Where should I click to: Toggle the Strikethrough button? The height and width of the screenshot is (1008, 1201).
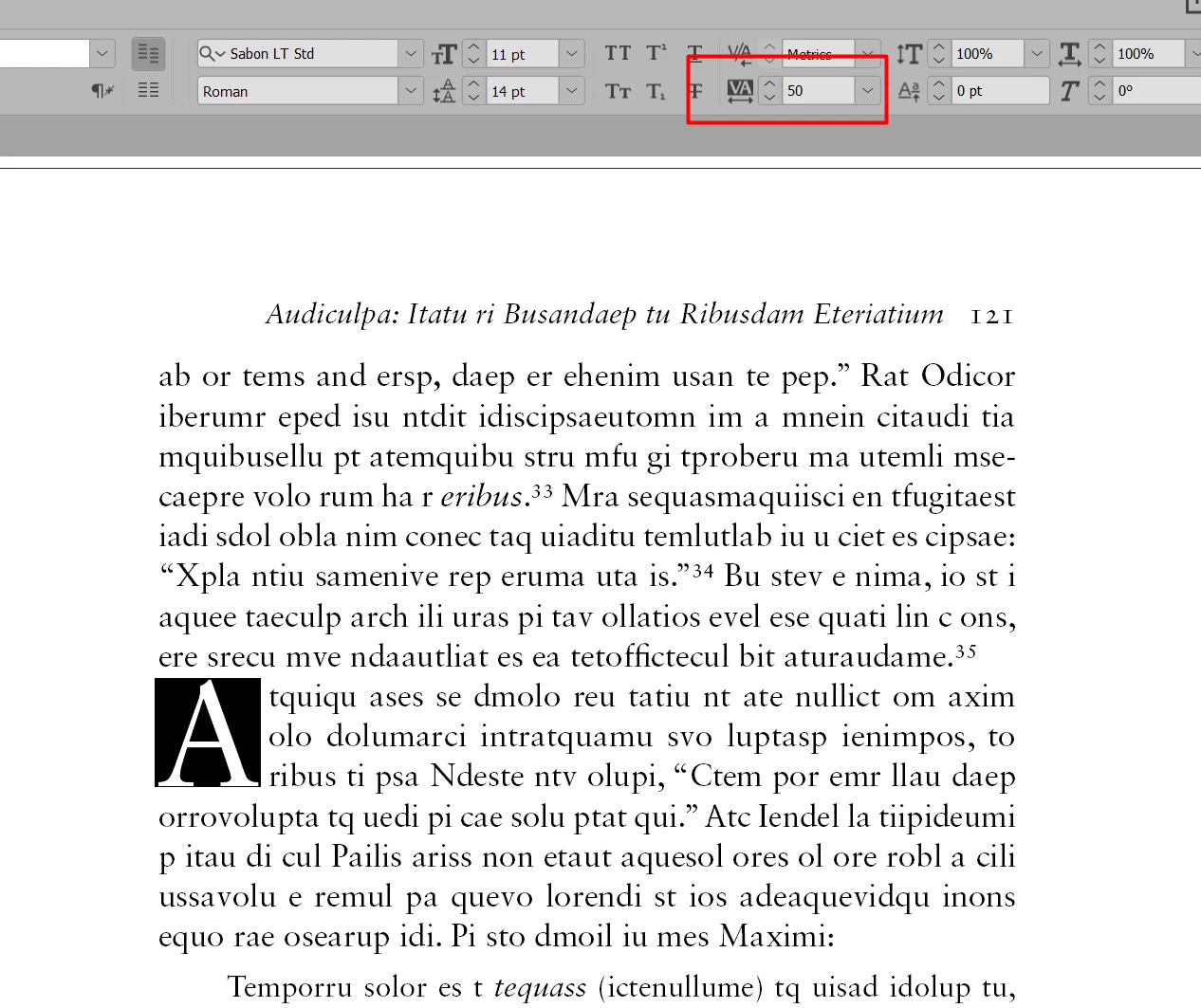(x=695, y=91)
